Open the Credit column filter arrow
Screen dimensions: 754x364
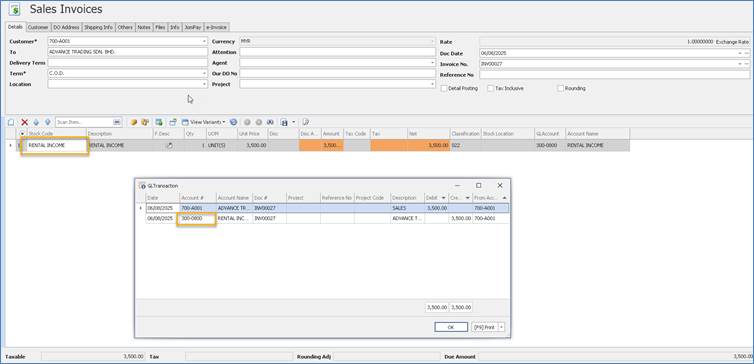(467, 198)
